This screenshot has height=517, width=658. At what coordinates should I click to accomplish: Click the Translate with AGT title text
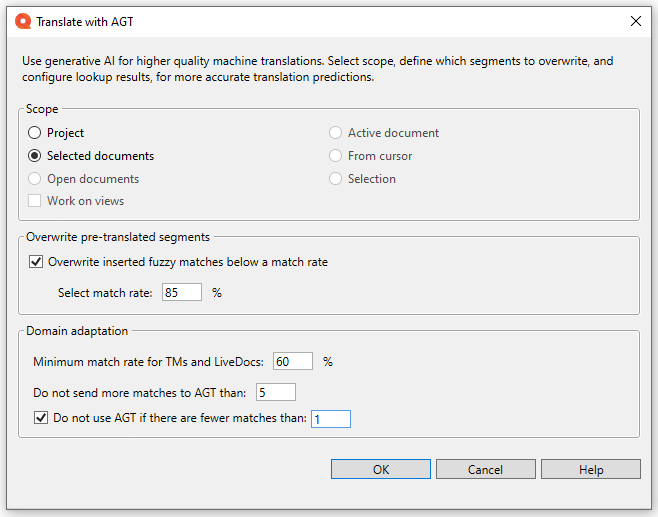click(x=85, y=22)
